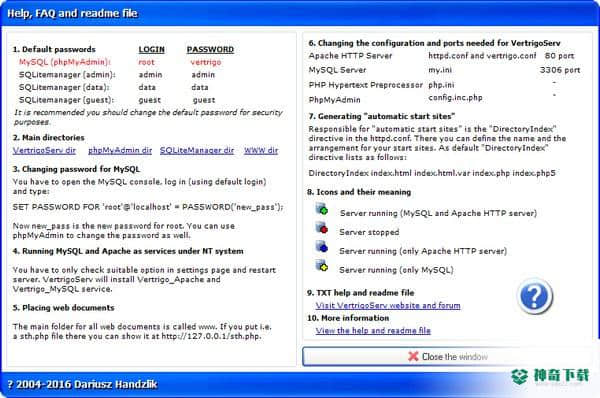Click the 'PhpMyAdmin' row label
The width and height of the screenshot is (600, 398).
click(334, 100)
